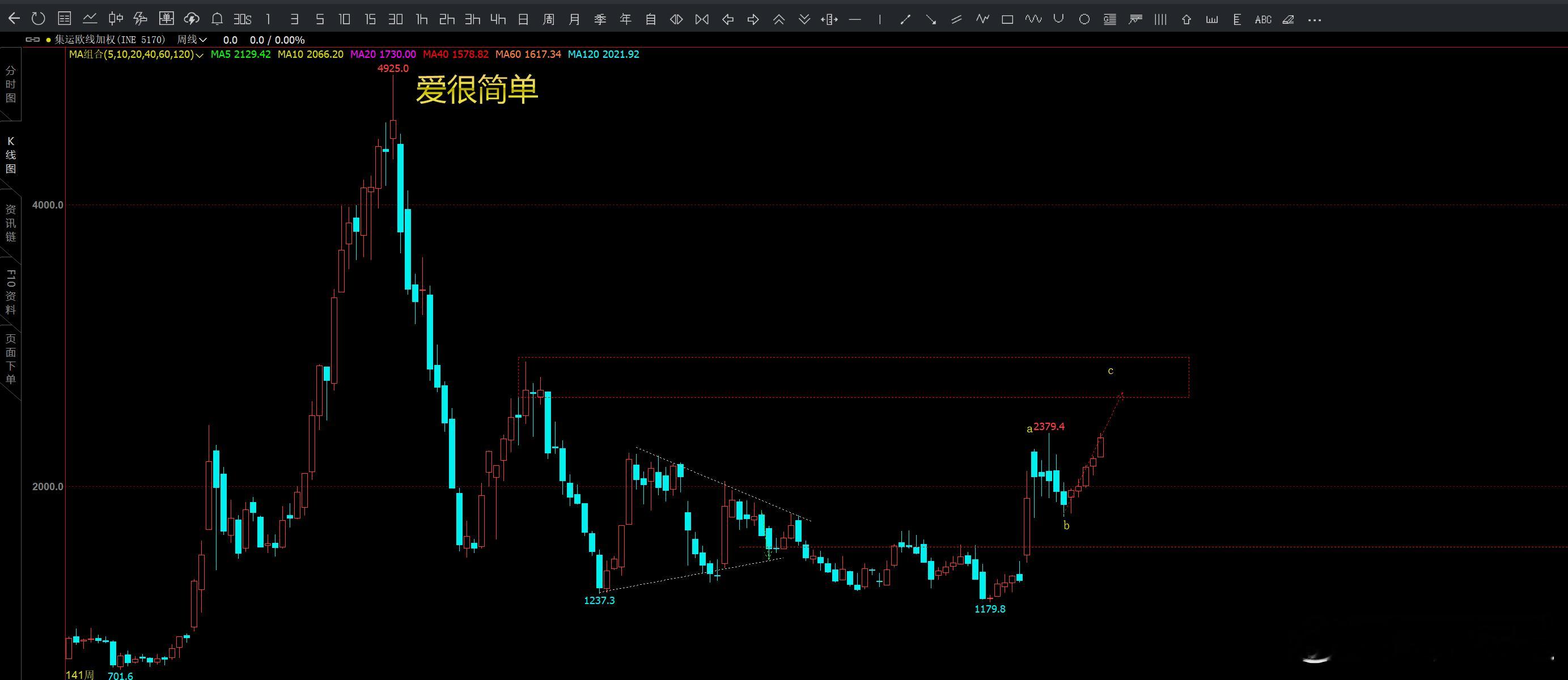The width and height of the screenshot is (1568, 680).
Task: Switch to 3h period
Action: [x=472, y=19]
